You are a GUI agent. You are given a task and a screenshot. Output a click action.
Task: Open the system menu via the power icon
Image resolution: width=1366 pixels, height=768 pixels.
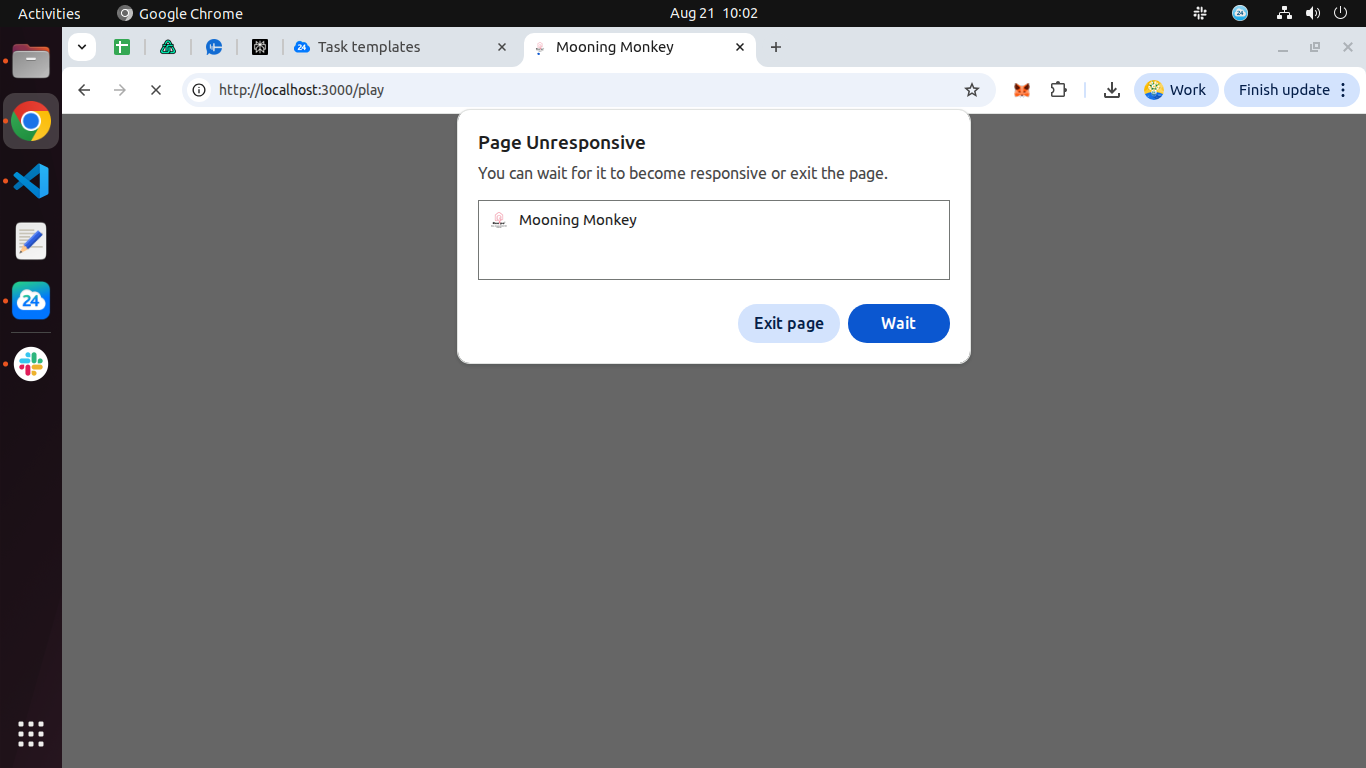click(1339, 13)
